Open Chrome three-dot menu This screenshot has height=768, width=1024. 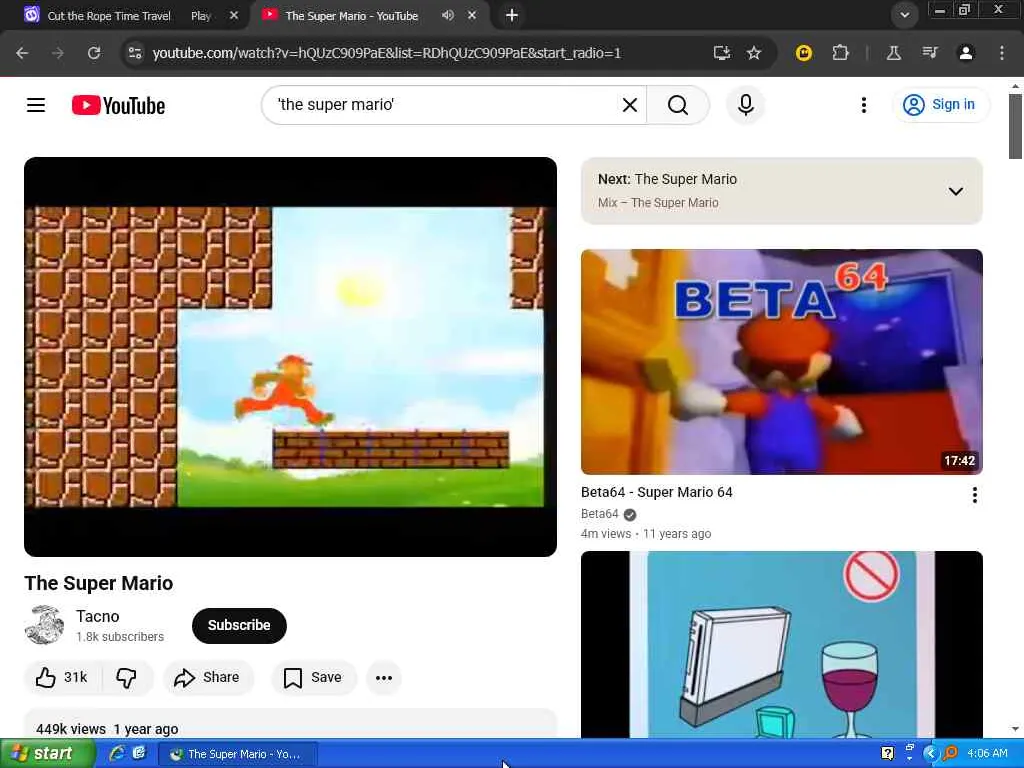coord(1002,53)
